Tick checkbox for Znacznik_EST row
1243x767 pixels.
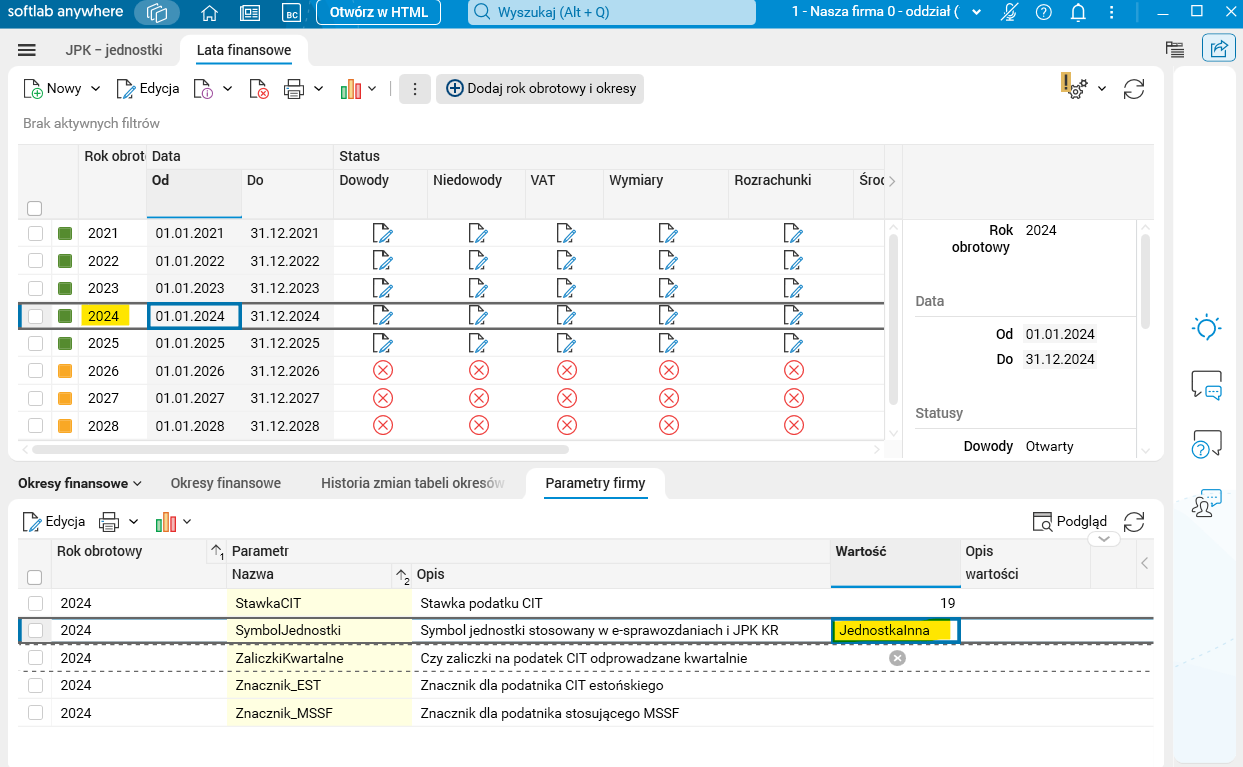(36, 685)
